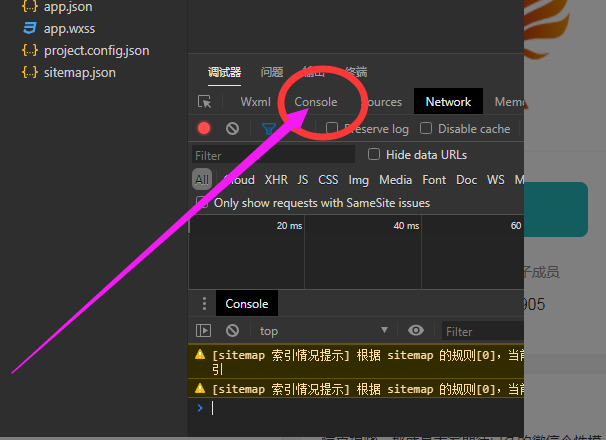Switch to the 问题 tab
Screen dimensions: 606x440
tap(272, 72)
